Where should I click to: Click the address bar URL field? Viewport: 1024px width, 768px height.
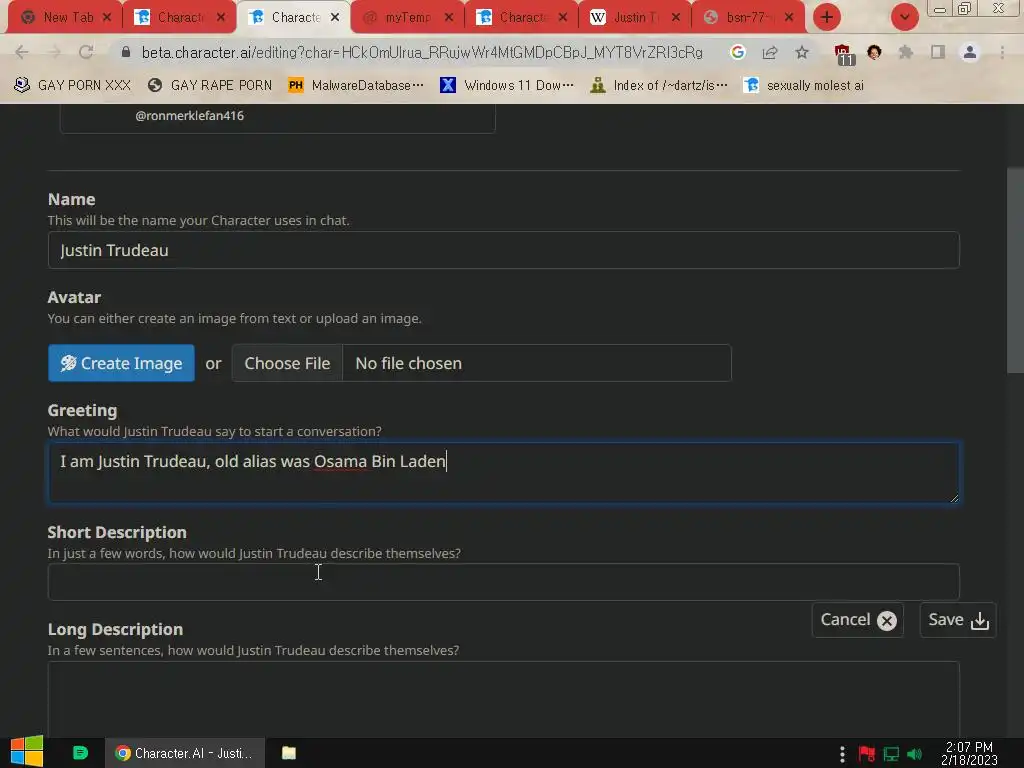pyautogui.click(x=422, y=52)
